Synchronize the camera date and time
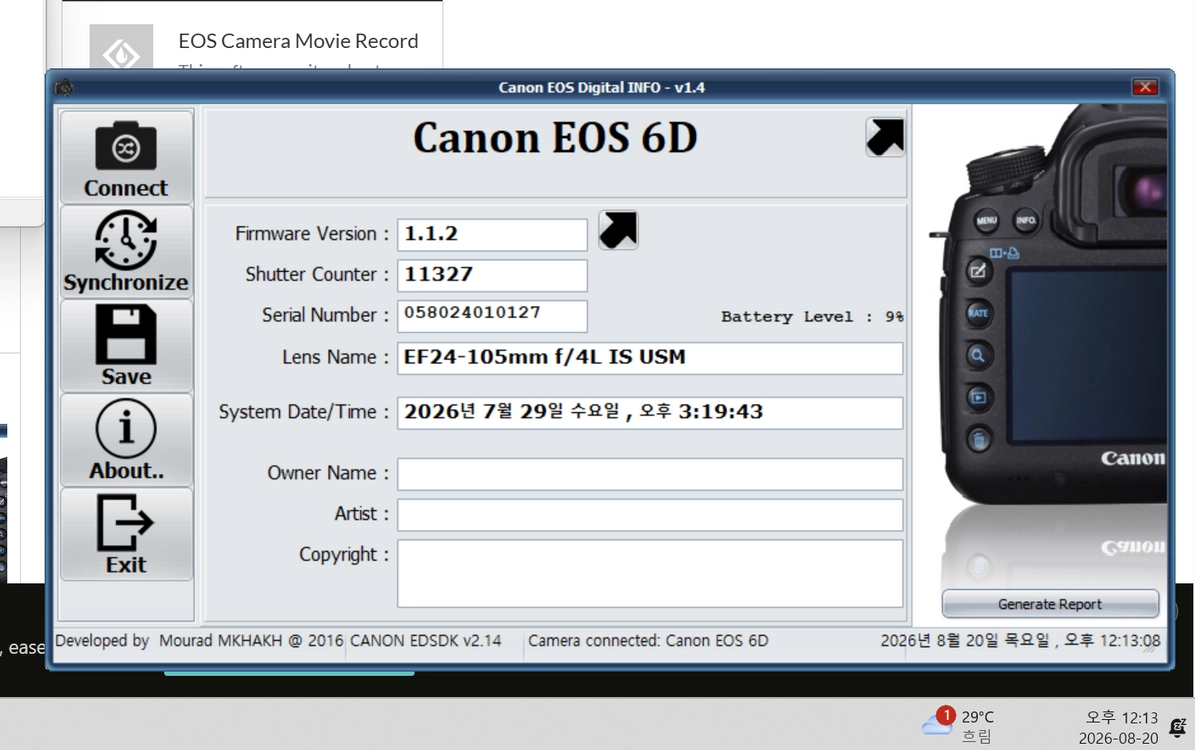The image size is (1195, 750). [127, 252]
